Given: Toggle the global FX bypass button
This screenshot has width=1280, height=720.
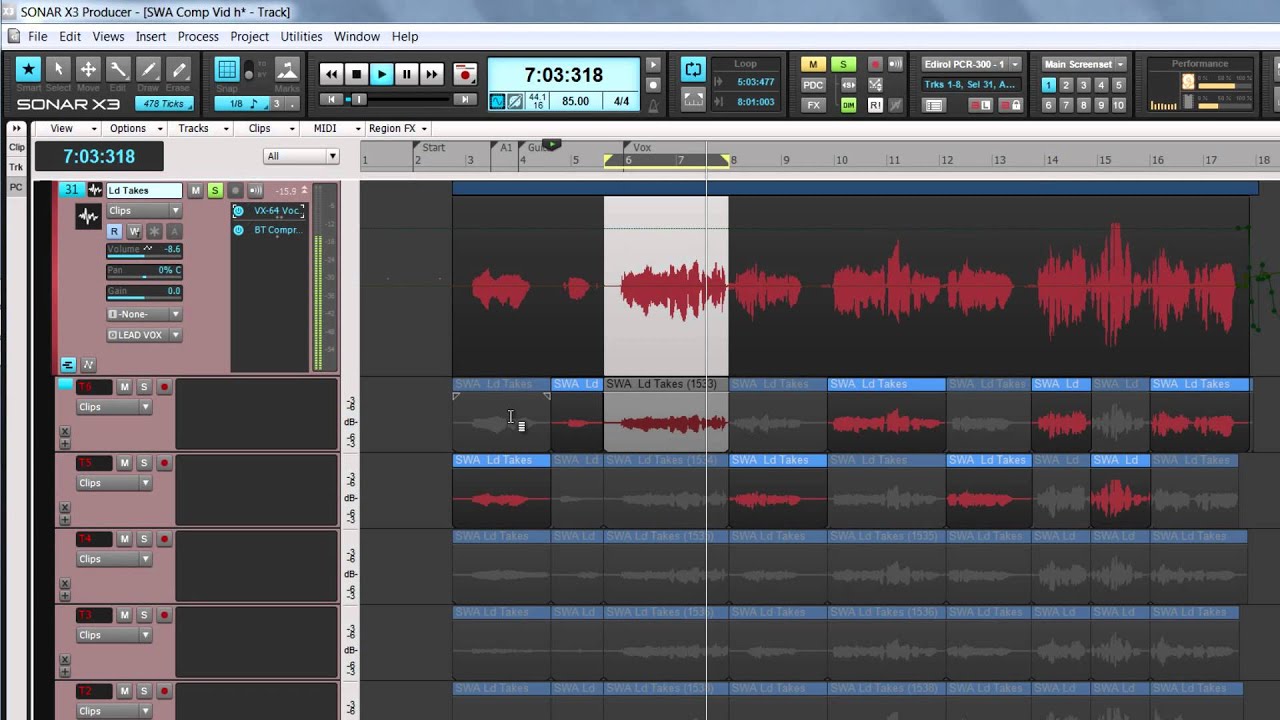Looking at the screenshot, I should [x=813, y=105].
